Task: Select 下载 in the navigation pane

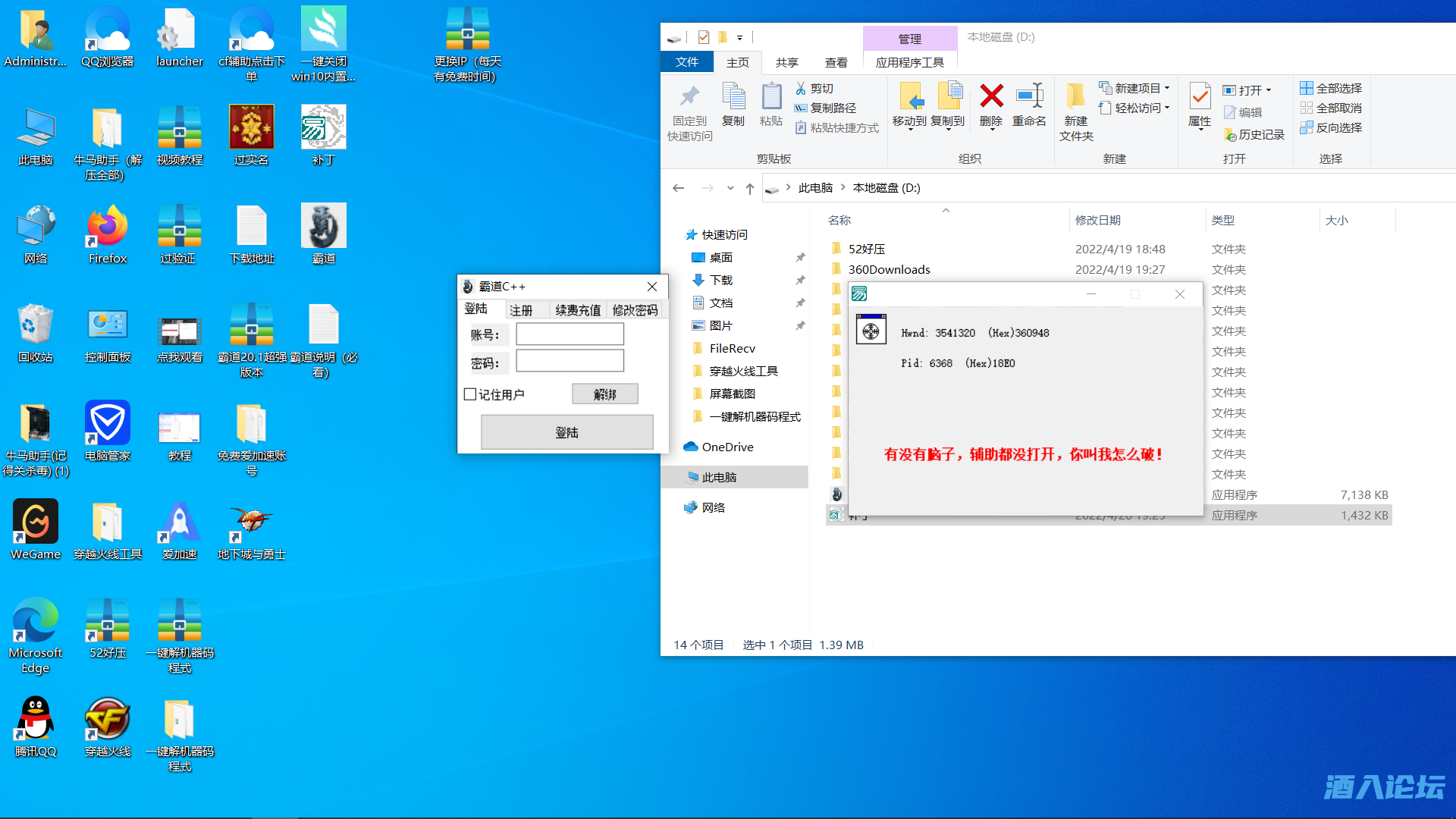Action: tap(720, 280)
